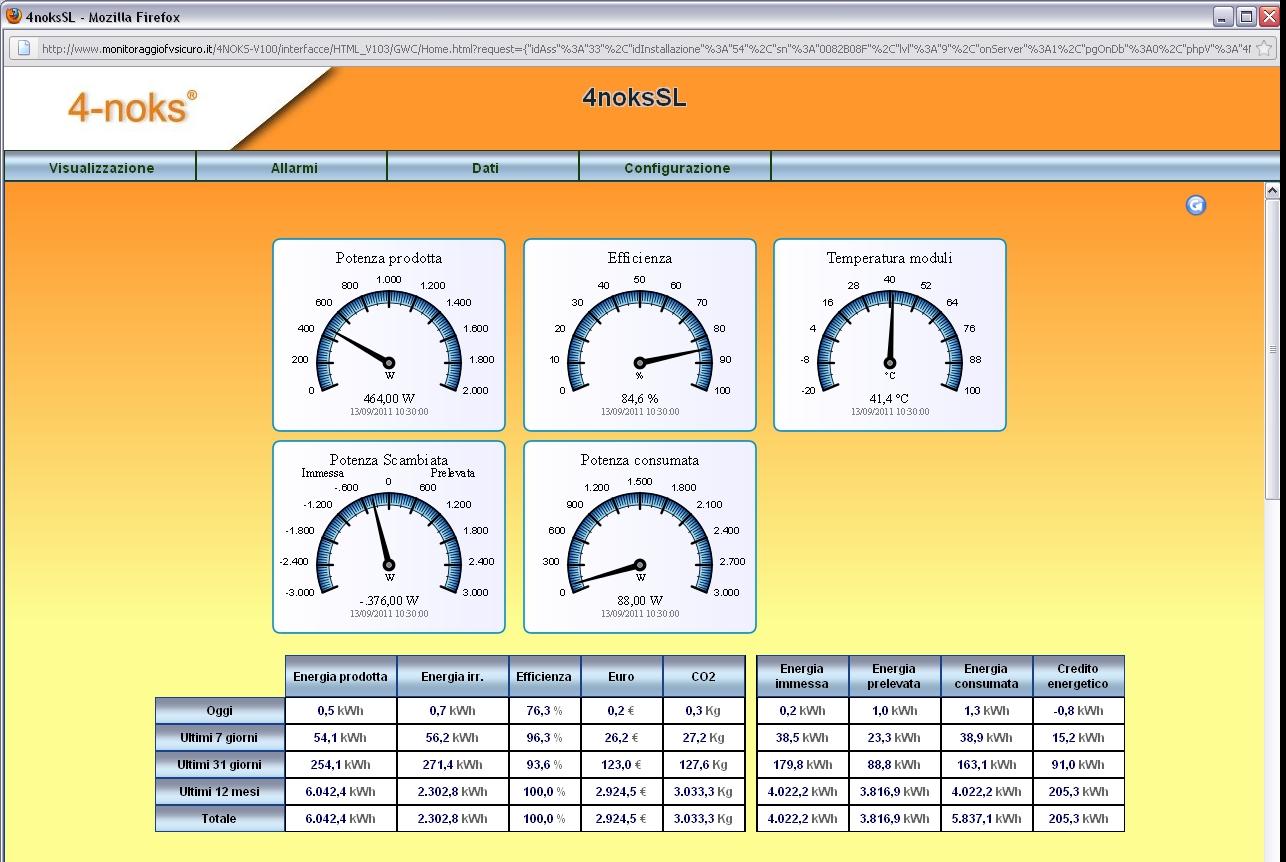The height and width of the screenshot is (862, 1286).
Task: Click the 27,2 Kg cell
Action: coord(704,737)
